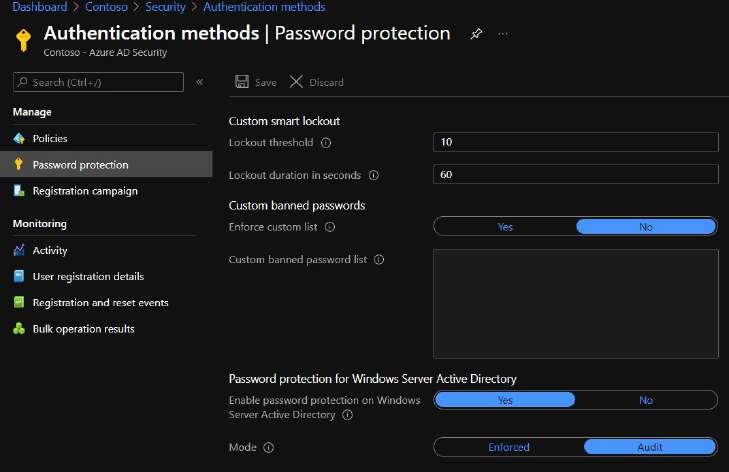Pin the Authentication methods blade
The image size is (729, 472).
tap(476, 33)
